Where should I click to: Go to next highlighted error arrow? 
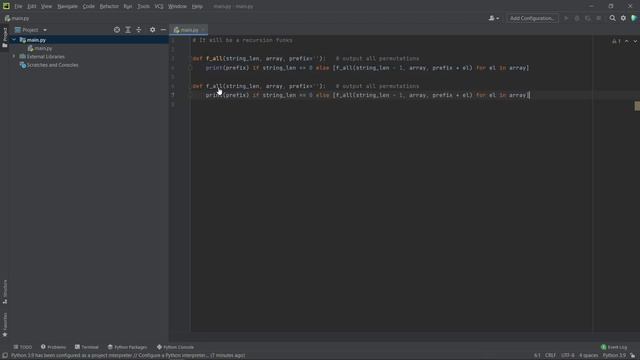pyautogui.click(x=635, y=41)
